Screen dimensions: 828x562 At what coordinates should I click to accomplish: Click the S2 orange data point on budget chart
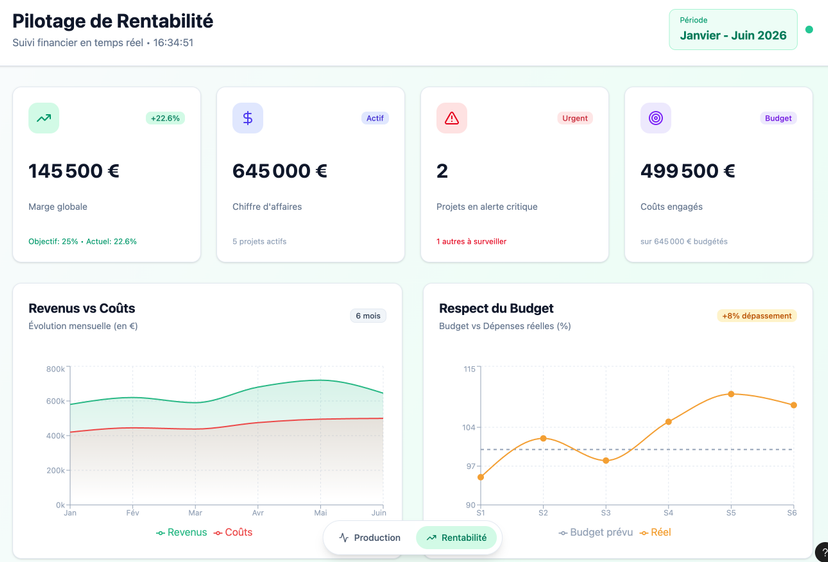click(543, 438)
